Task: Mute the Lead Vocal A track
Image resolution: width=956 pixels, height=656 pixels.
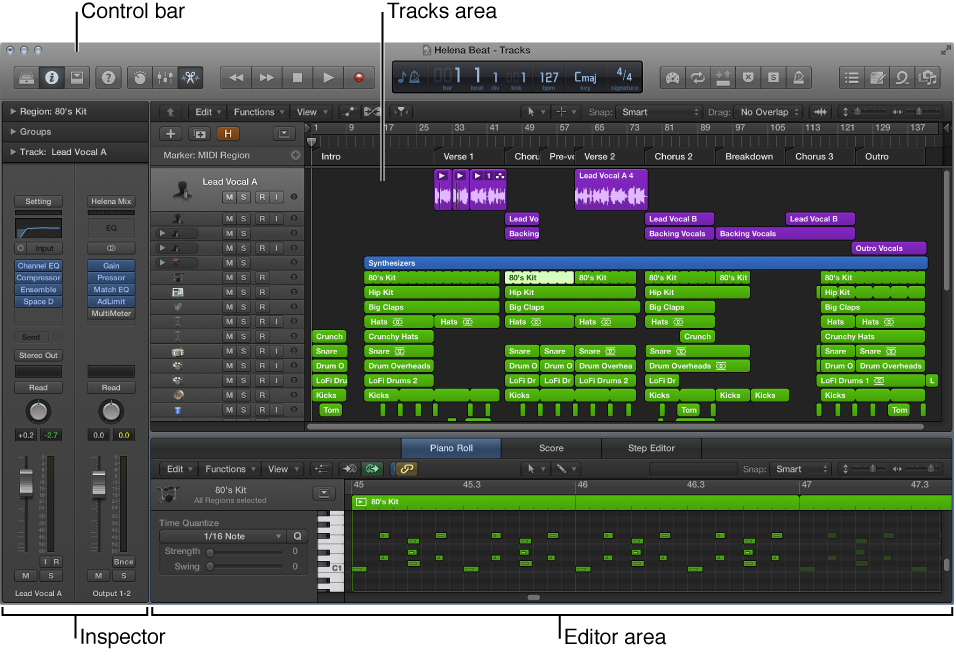Action: (x=229, y=196)
